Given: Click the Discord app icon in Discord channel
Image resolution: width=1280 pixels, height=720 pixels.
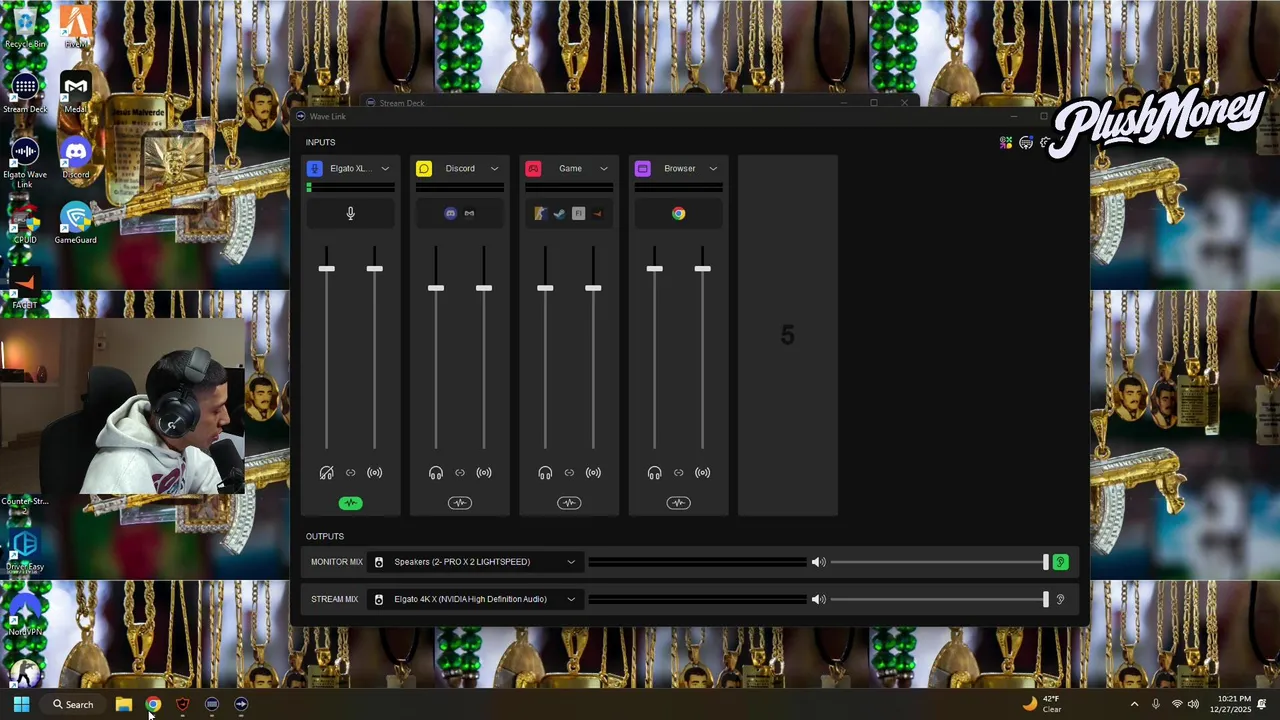Looking at the screenshot, I should click(x=450, y=213).
